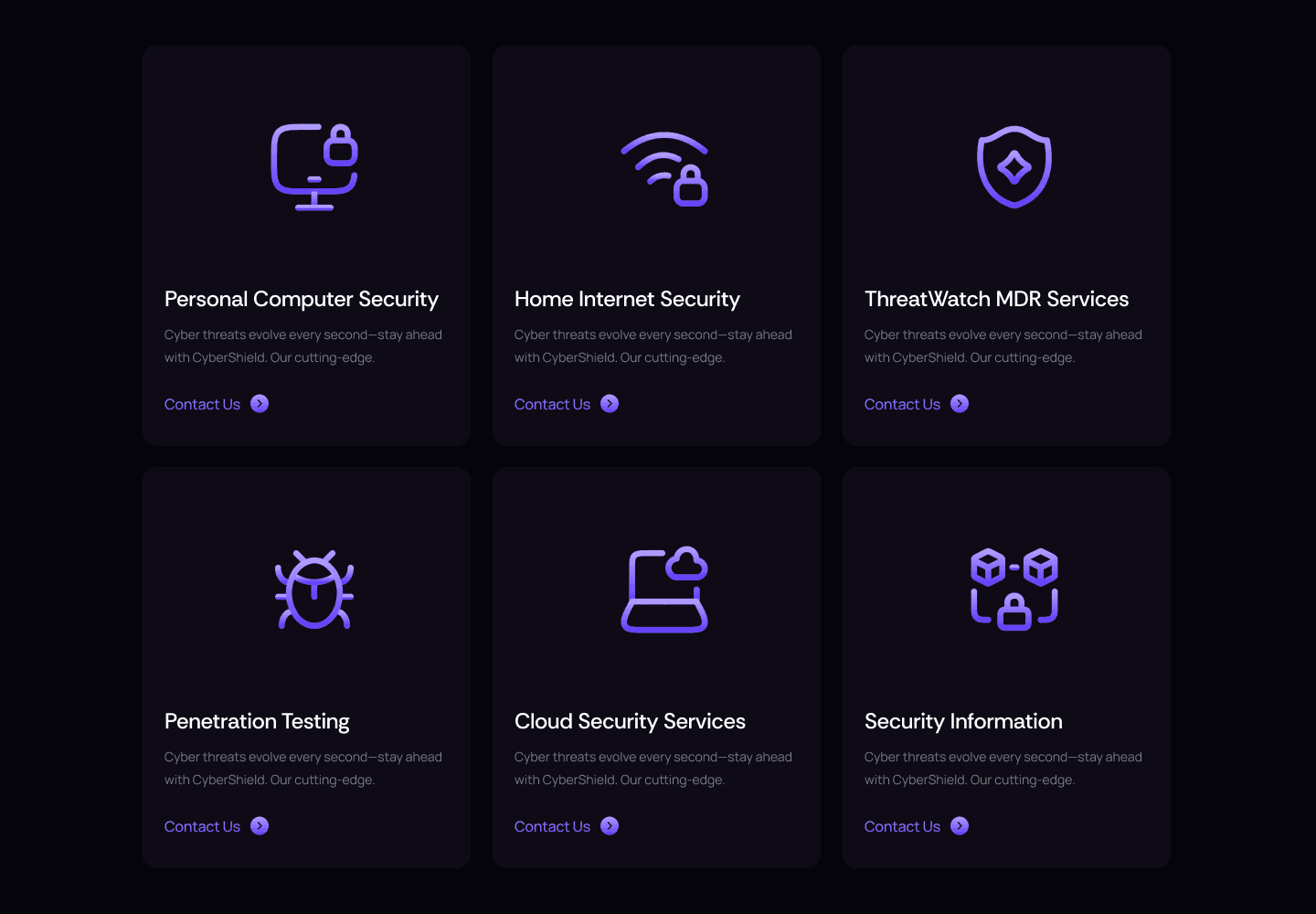The height and width of the screenshot is (914, 1316).
Task: Select the Security Information heading
Action: click(x=963, y=722)
